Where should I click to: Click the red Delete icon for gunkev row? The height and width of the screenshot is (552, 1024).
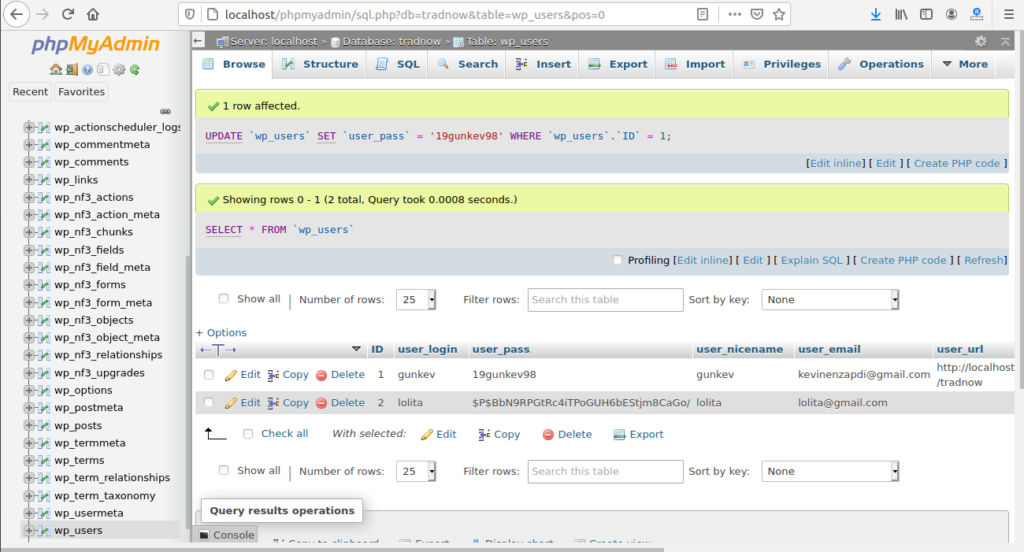coord(321,375)
